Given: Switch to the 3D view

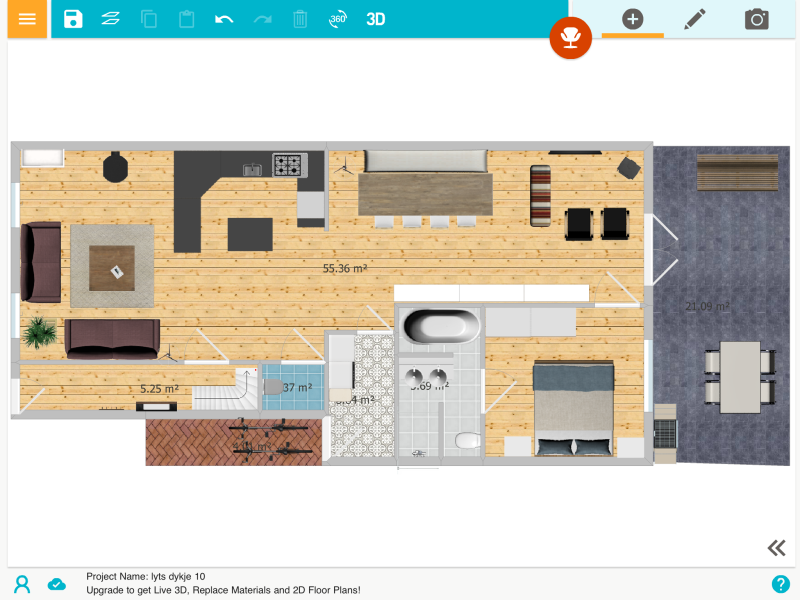Looking at the screenshot, I should (x=376, y=19).
